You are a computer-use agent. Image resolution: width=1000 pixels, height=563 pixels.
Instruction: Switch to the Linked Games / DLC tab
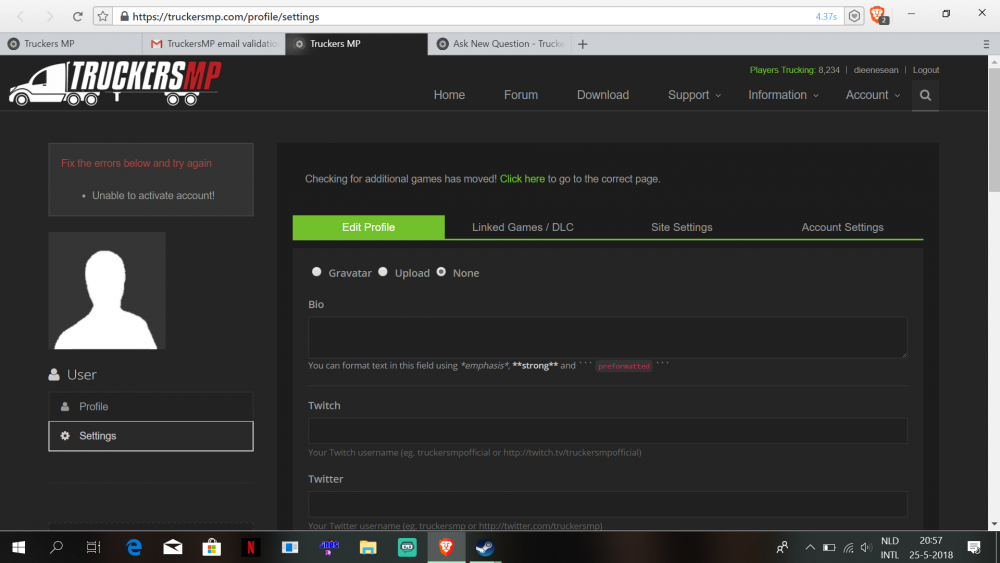pos(523,227)
